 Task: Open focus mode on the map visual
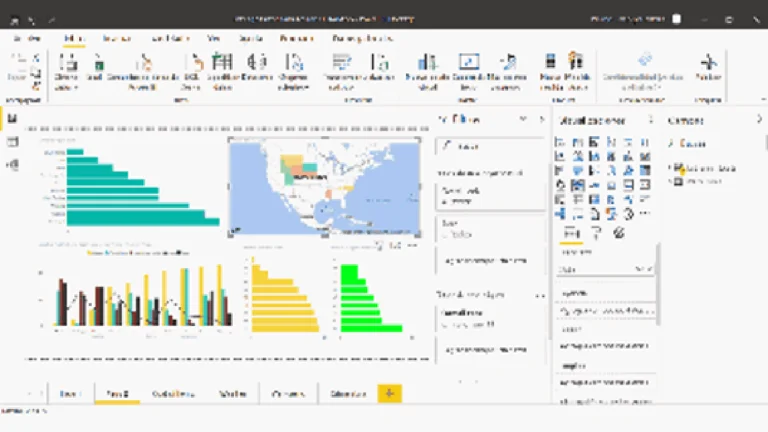[x=395, y=245]
